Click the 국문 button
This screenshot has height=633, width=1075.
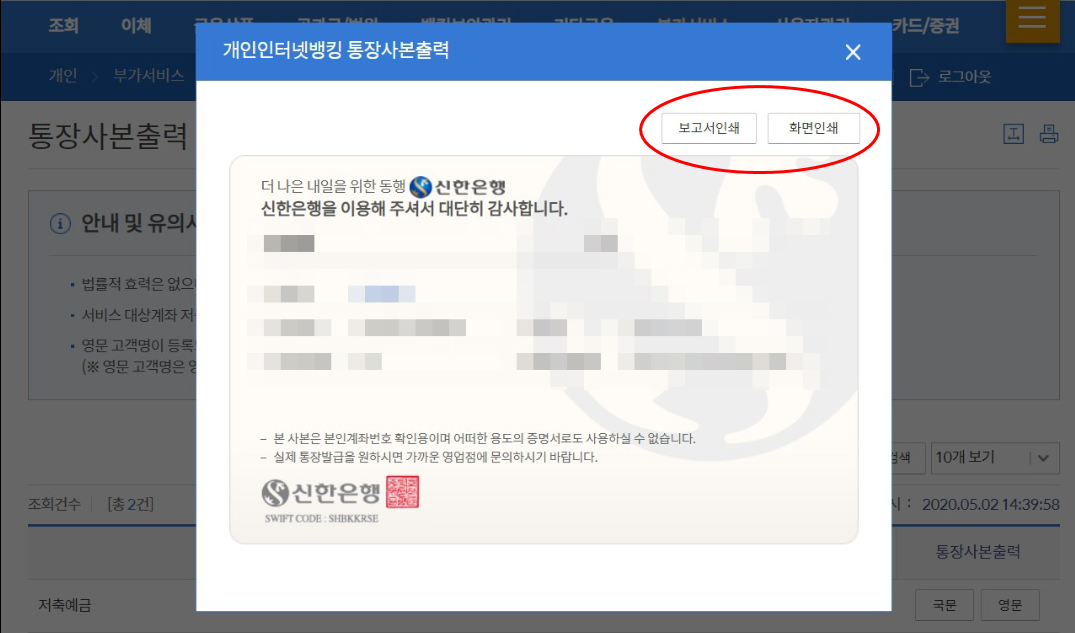pyautogui.click(x=944, y=605)
